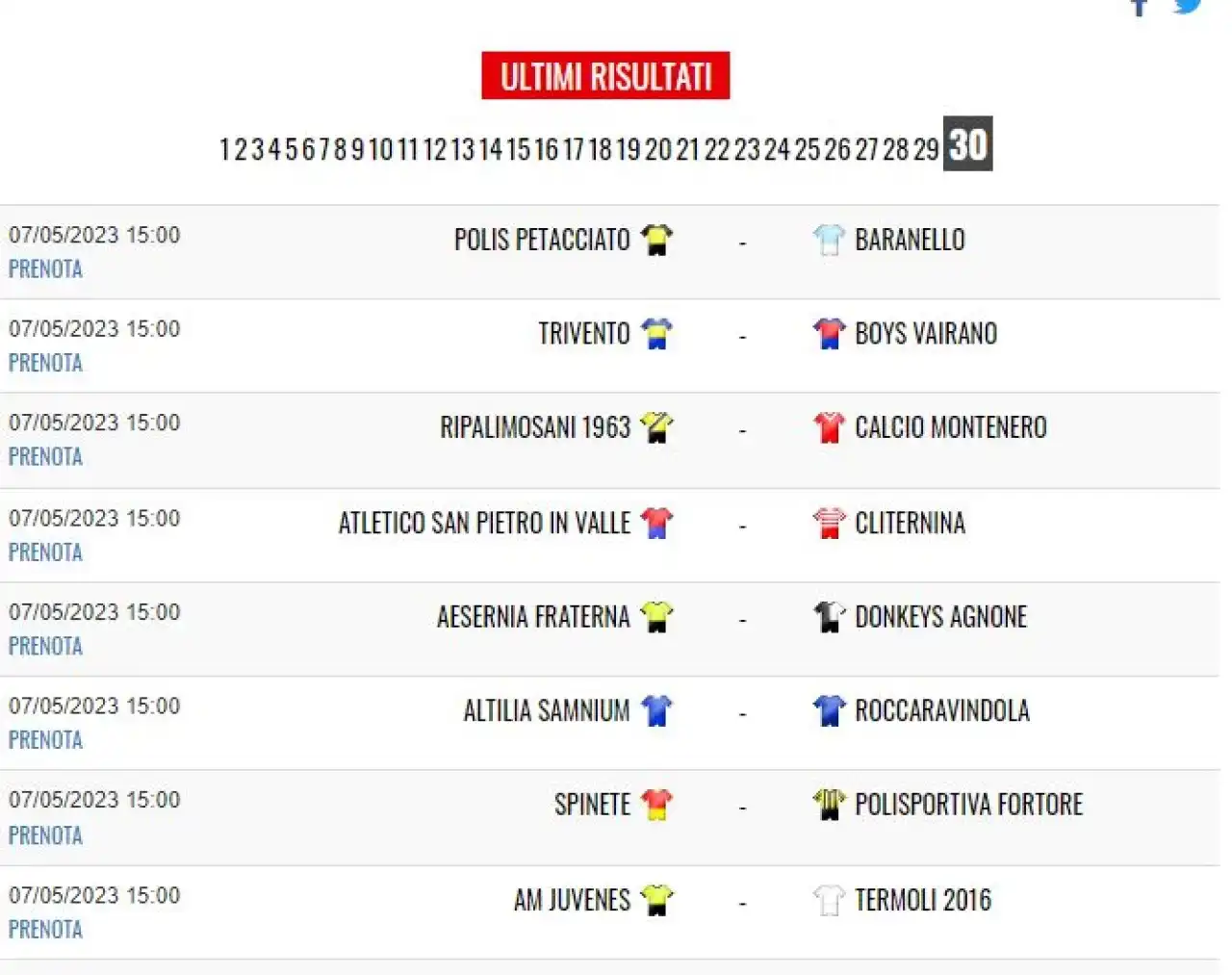Click the Twitter share icon
Image resolution: width=1232 pixels, height=975 pixels.
(1188, 6)
